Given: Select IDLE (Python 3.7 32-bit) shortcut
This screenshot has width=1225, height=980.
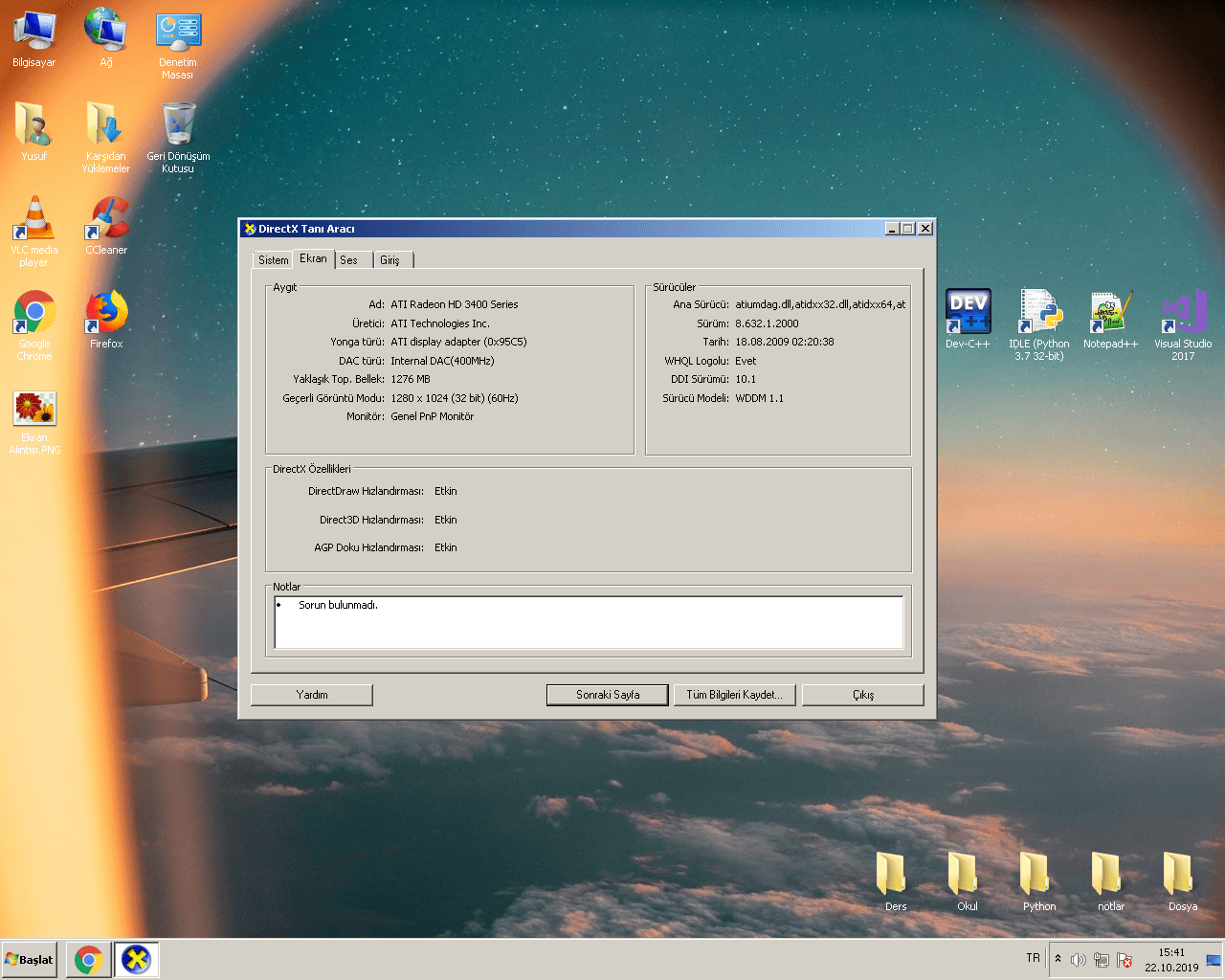Looking at the screenshot, I should click(1039, 324).
